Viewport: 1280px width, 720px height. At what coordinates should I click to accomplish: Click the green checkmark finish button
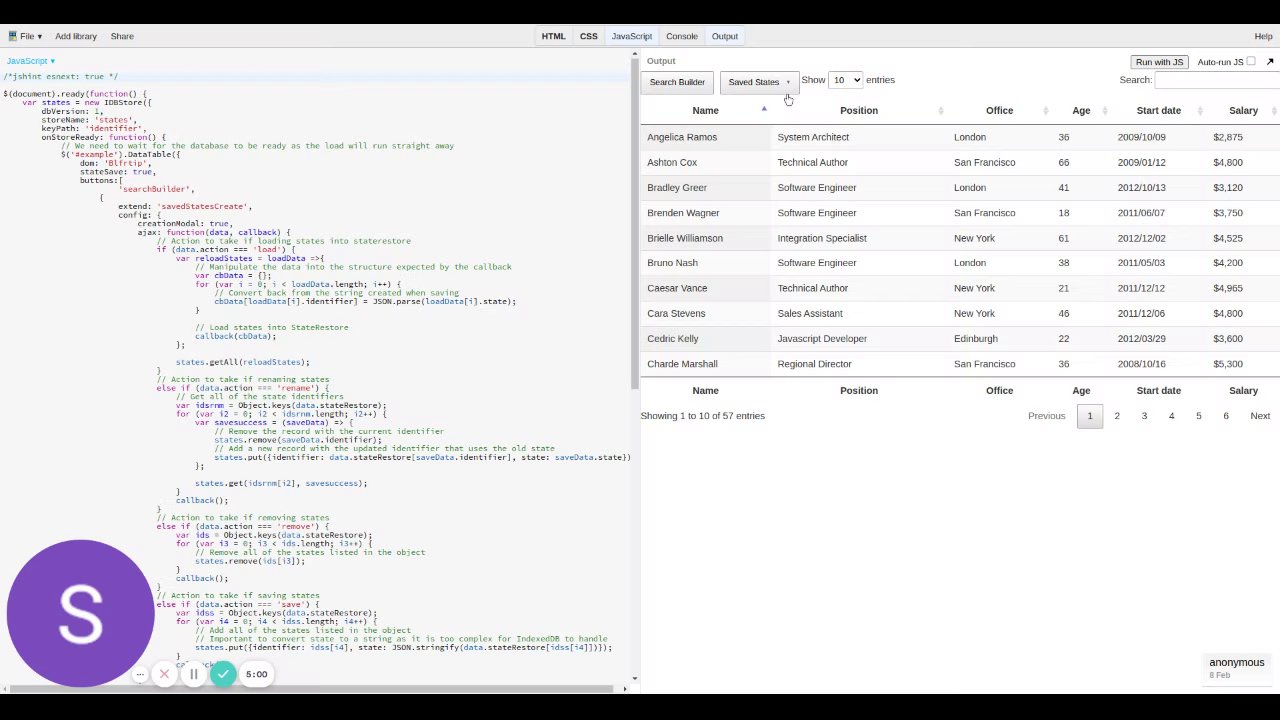coord(223,674)
